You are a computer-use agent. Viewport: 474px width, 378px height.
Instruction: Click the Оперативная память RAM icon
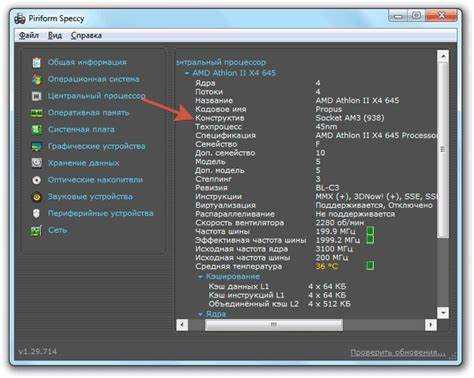pos(36,113)
